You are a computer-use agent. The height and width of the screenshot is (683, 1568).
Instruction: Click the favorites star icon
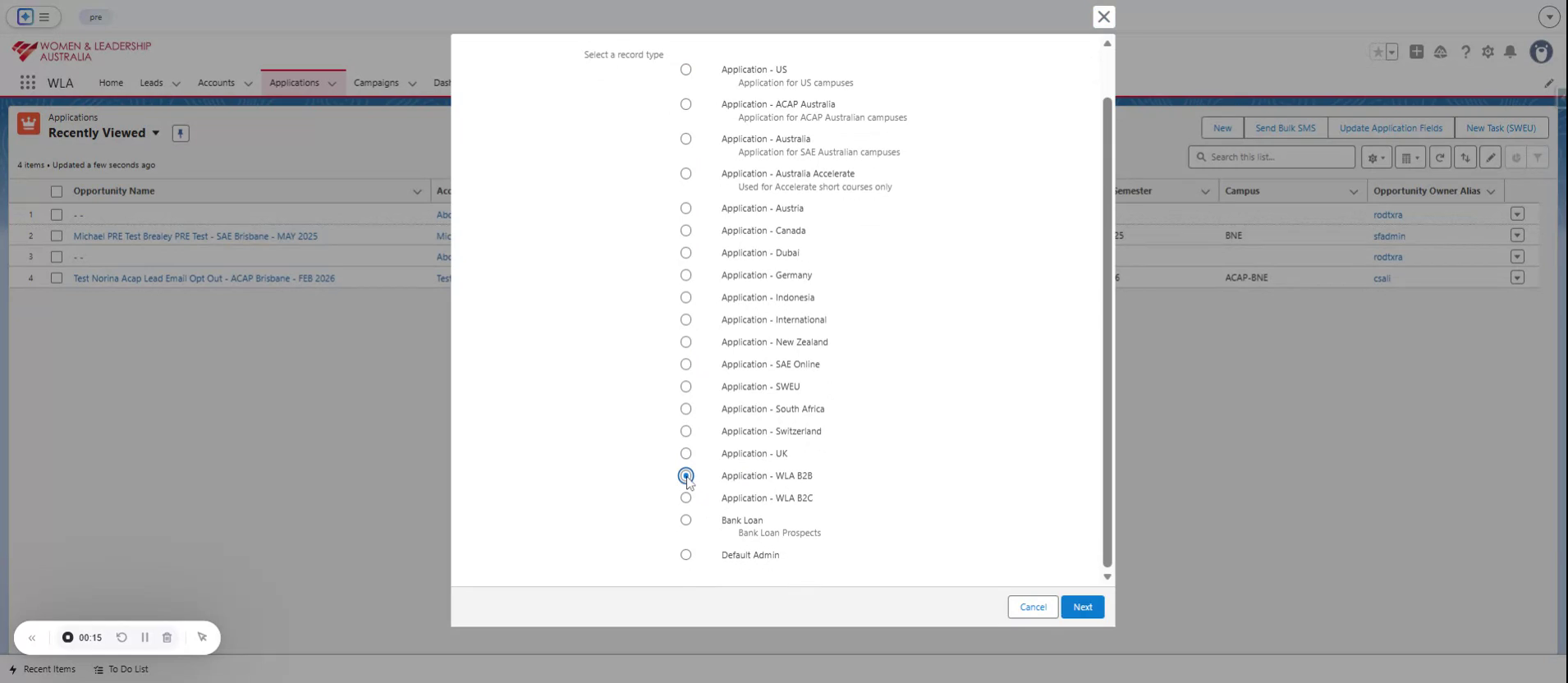1378,52
